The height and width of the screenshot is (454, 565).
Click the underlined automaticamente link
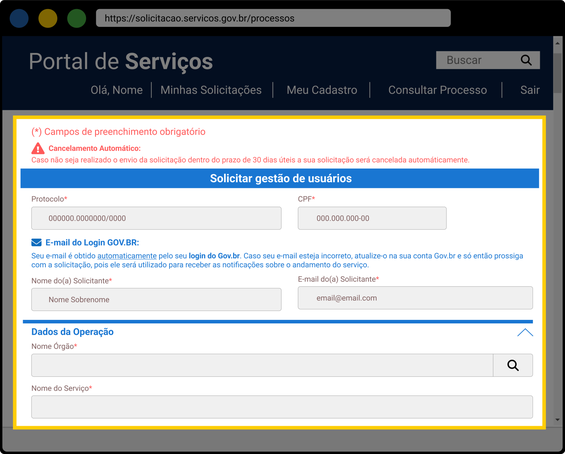click(x=127, y=256)
